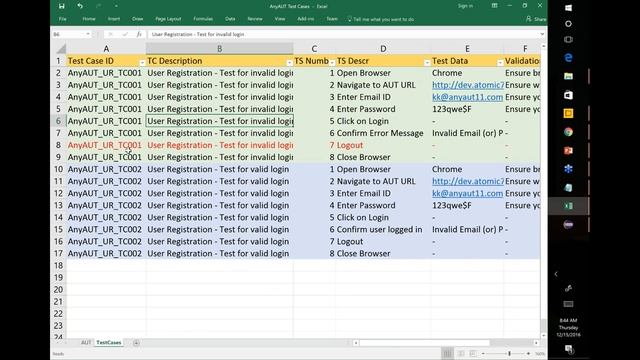This screenshot has height=360, width=640.
Task: Click the Insert Function fx icon
Action: pyautogui.click(x=139, y=34)
